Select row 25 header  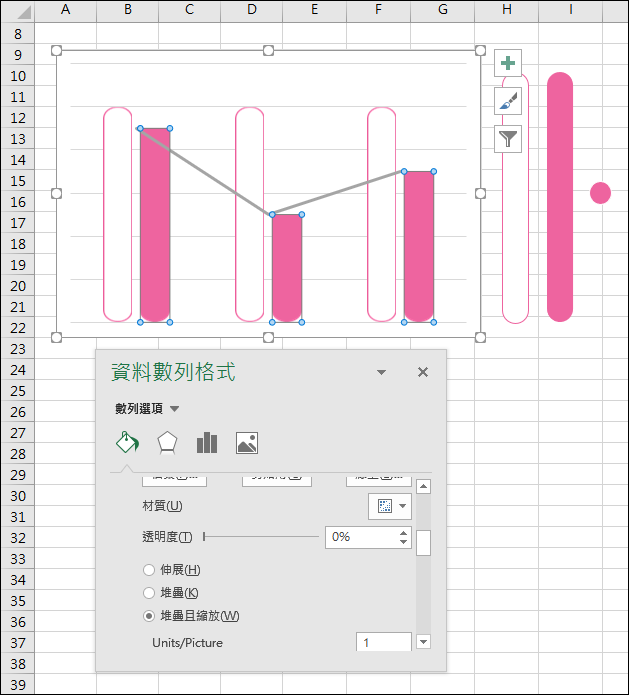point(18,391)
